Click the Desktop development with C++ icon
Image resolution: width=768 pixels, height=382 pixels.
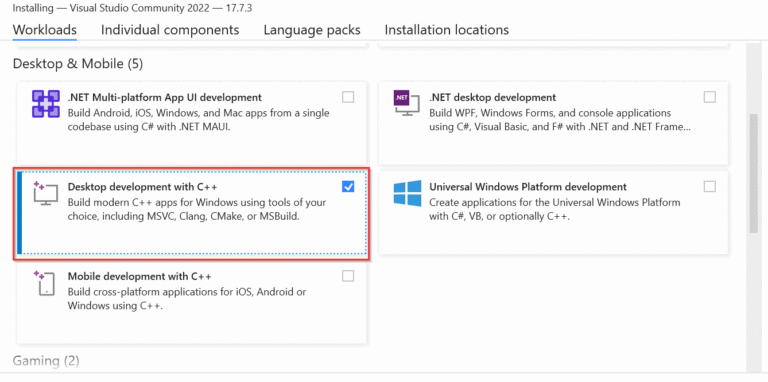click(46, 193)
